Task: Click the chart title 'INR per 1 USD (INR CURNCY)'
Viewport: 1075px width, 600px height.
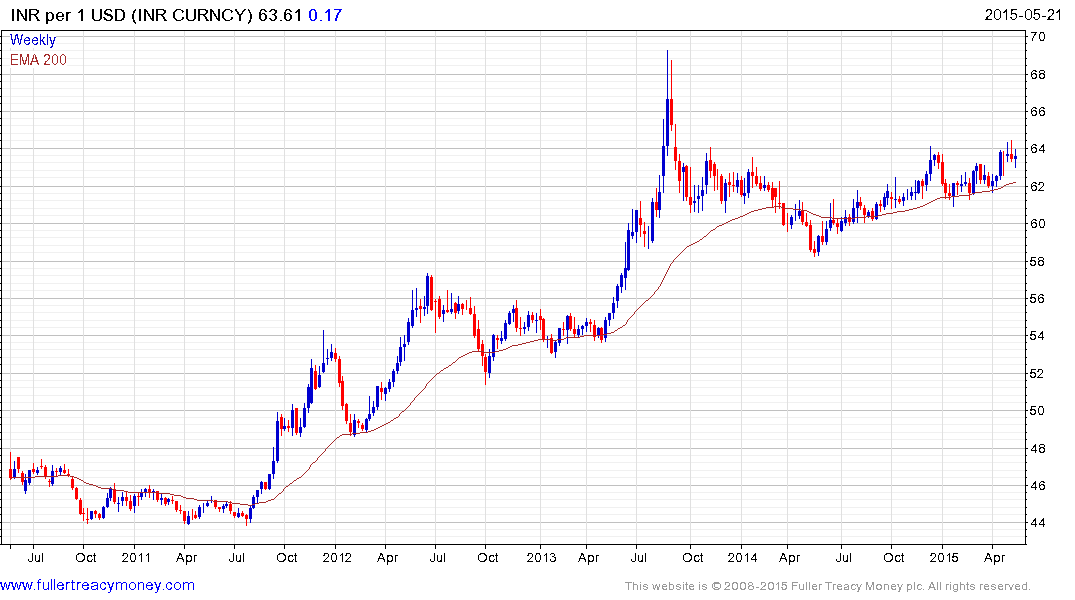Action: (x=132, y=15)
